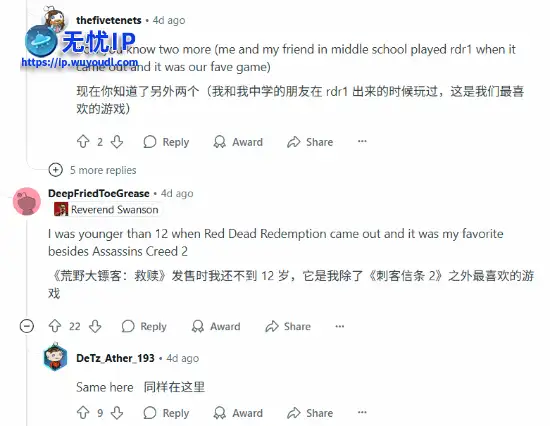The width and height of the screenshot is (550, 426).
Task: Give Award to thefivetenets' comment
Action: (x=238, y=142)
